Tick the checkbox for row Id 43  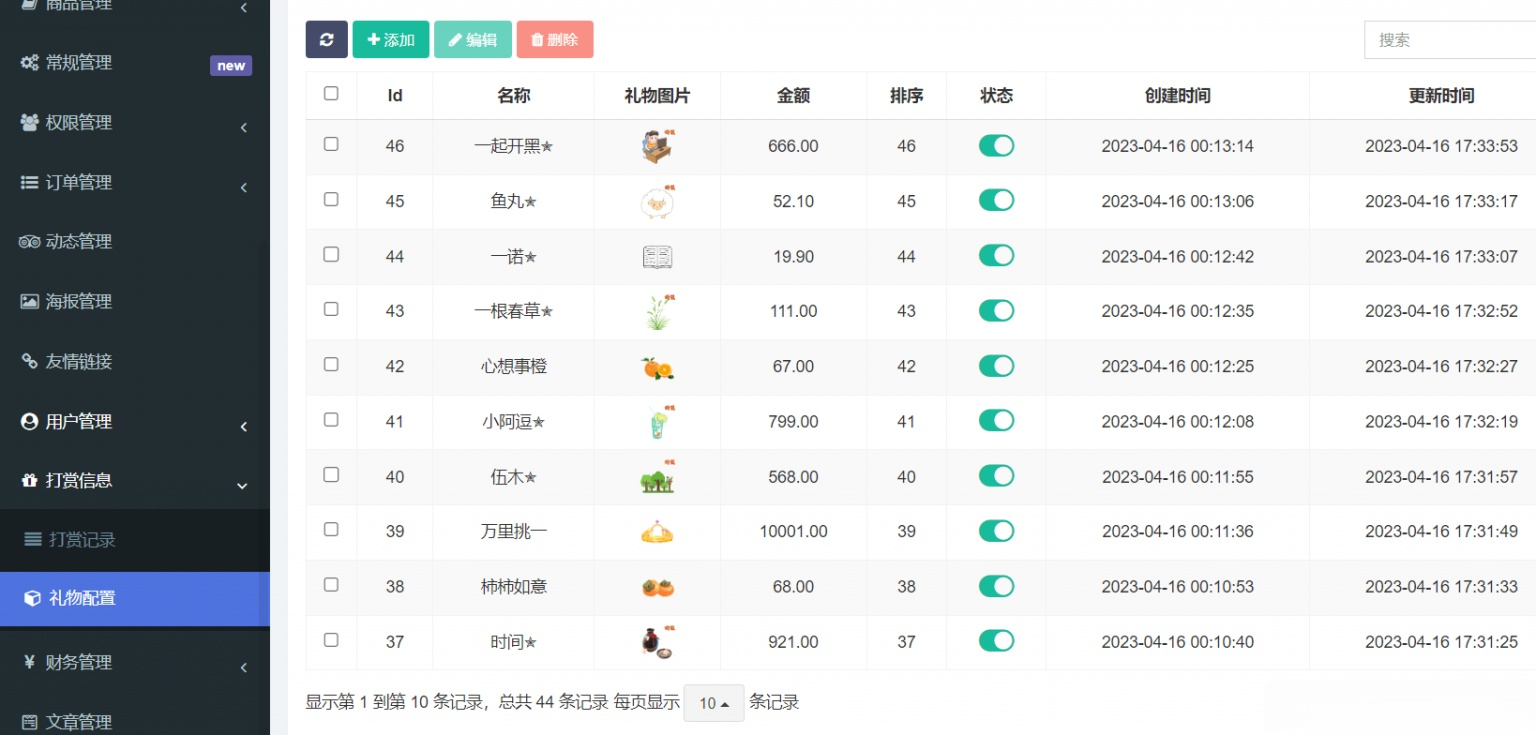point(331,309)
